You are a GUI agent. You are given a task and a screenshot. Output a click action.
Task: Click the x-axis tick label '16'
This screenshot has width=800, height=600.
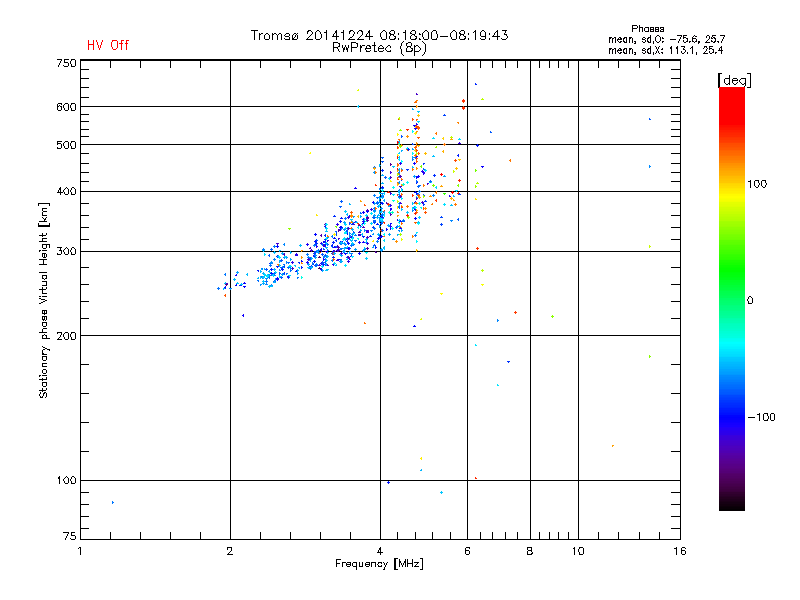click(x=680, y=551)
